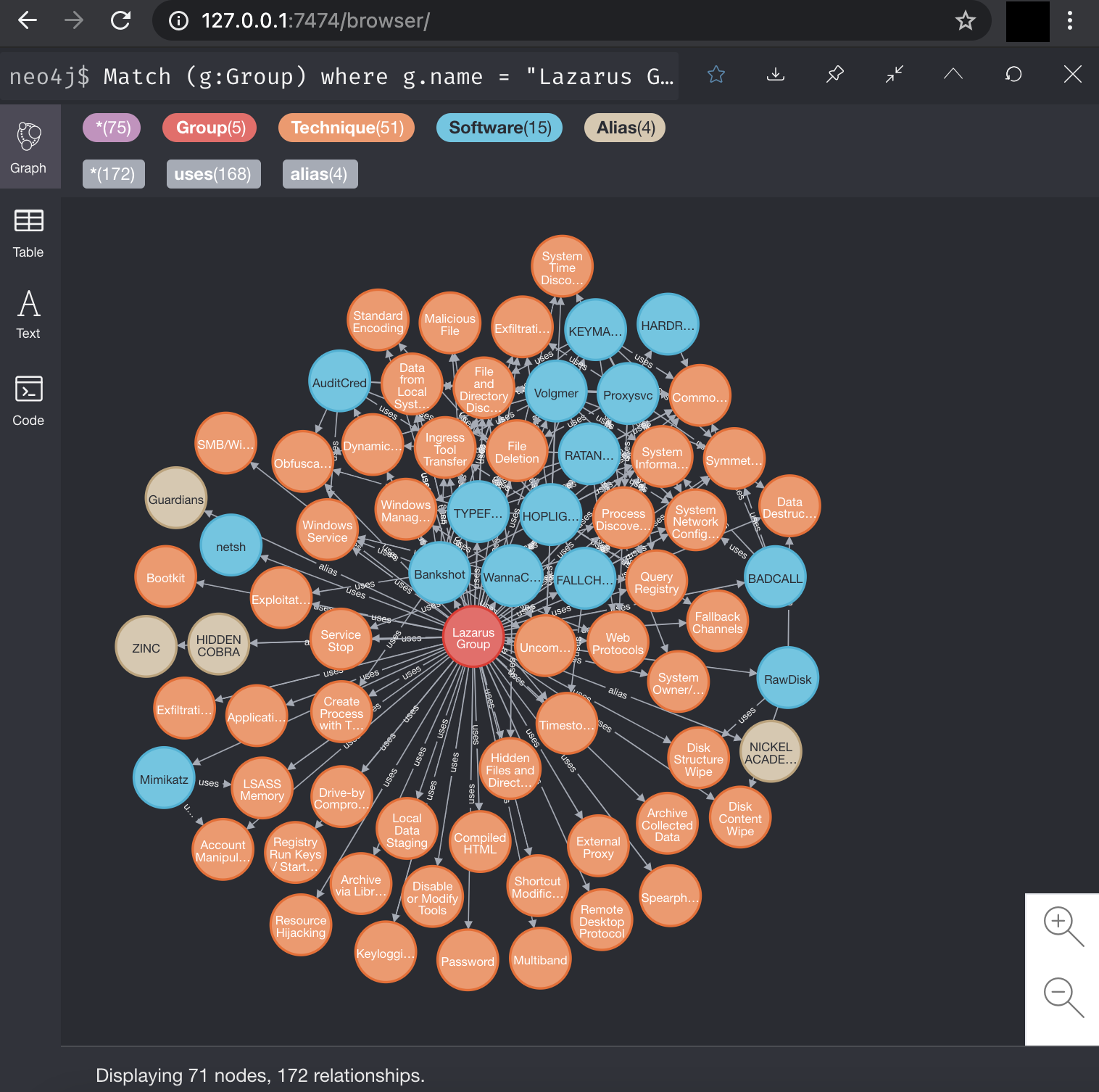Select the netsh software node
Image resolution: width=1099 pixels, height=1092 pixels.
(231, 546)
